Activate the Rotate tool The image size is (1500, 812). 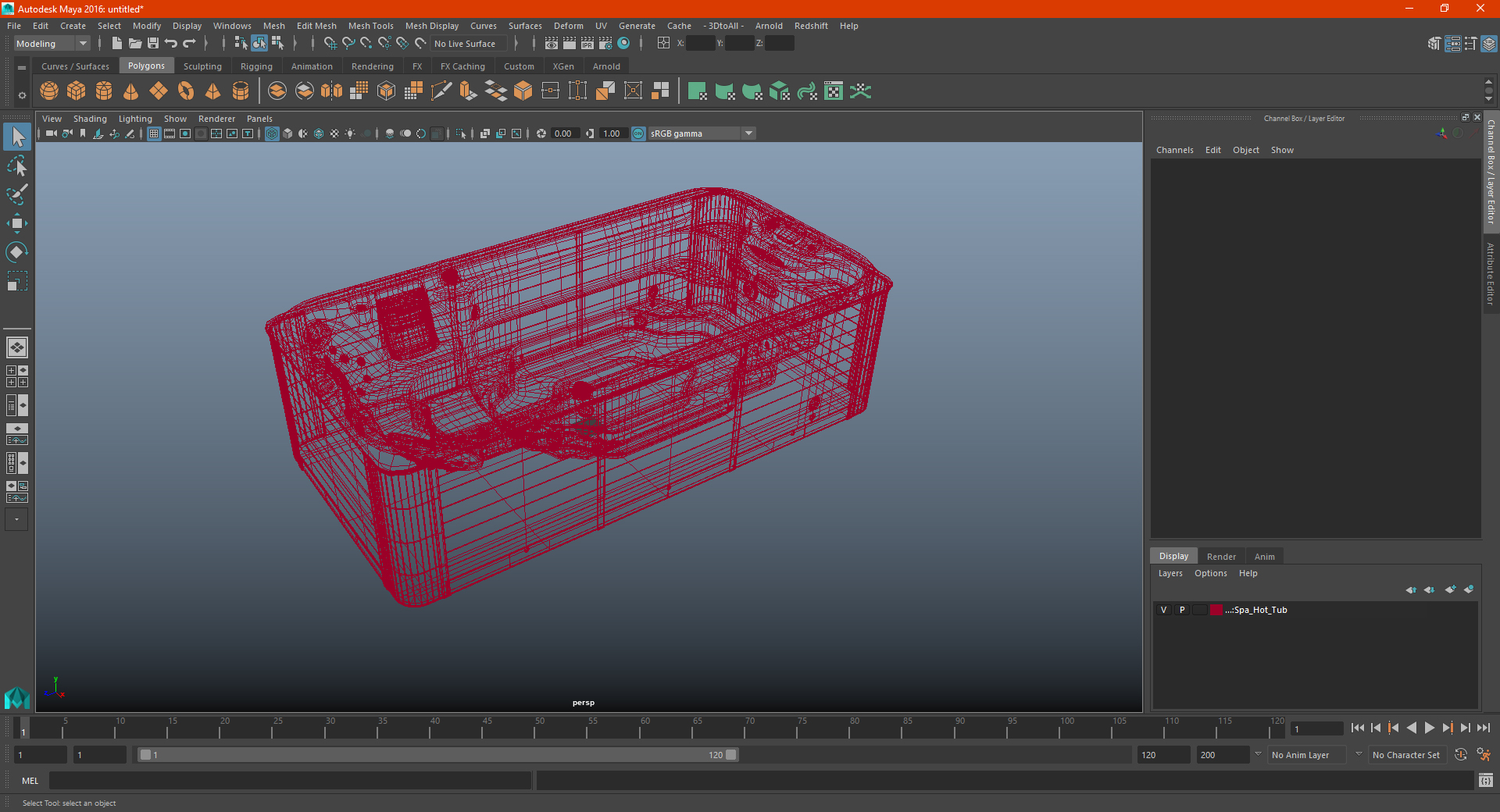pyautogui.click(x=17, y=252)
